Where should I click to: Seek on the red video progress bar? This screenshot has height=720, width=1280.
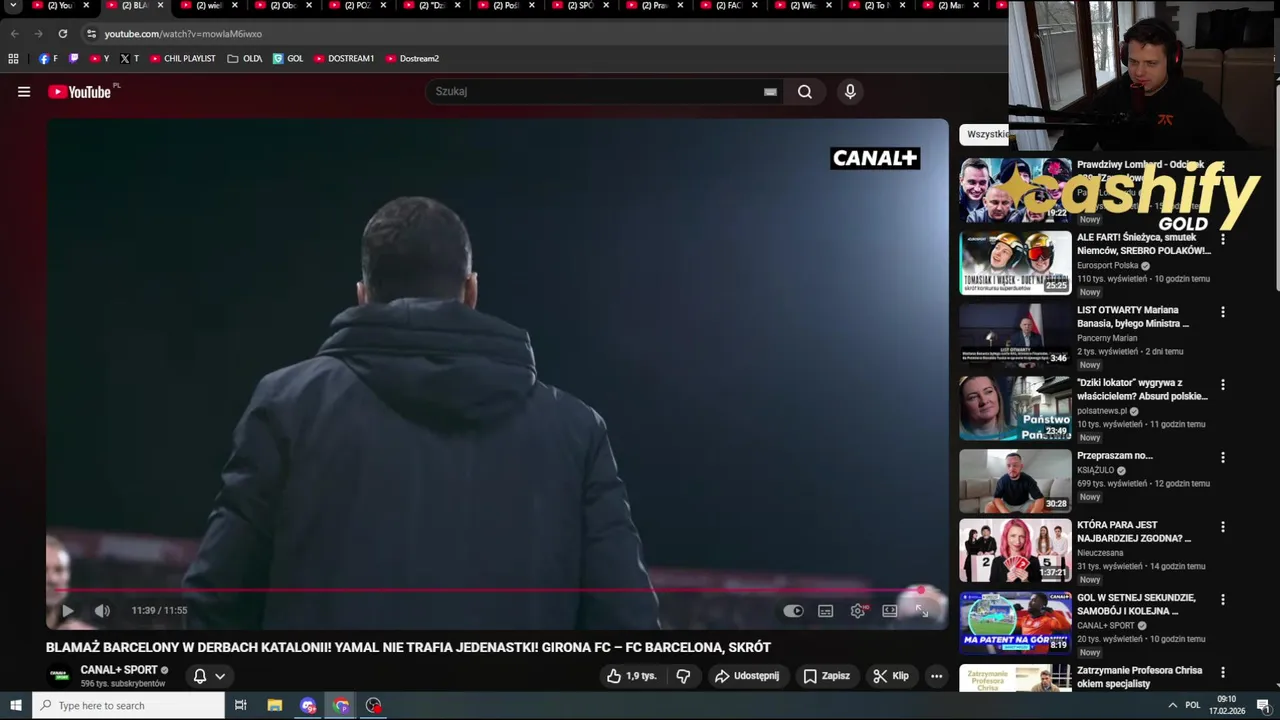pos(497,590)
